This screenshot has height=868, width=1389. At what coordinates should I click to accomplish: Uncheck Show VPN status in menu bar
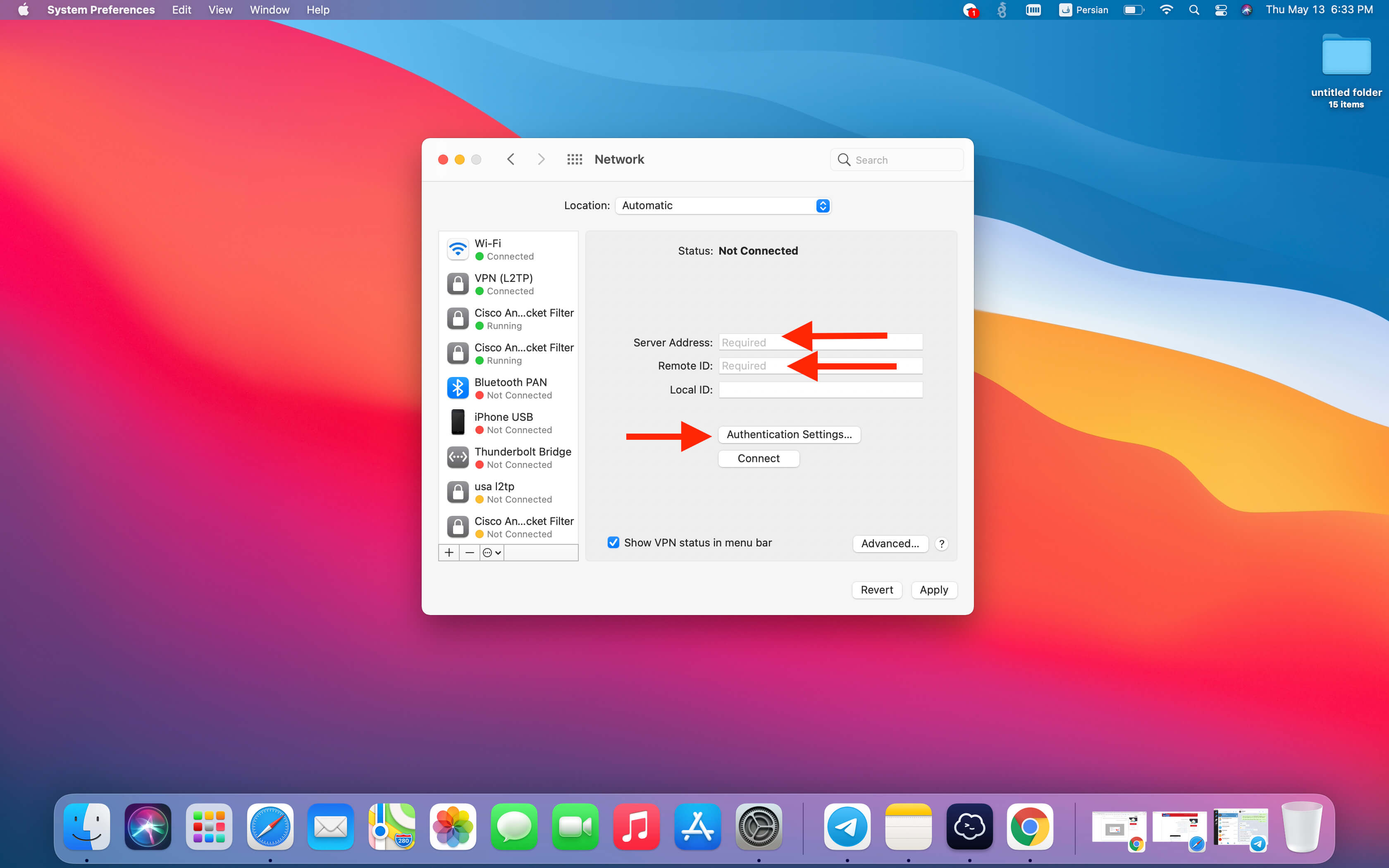(x=613, y=542)
